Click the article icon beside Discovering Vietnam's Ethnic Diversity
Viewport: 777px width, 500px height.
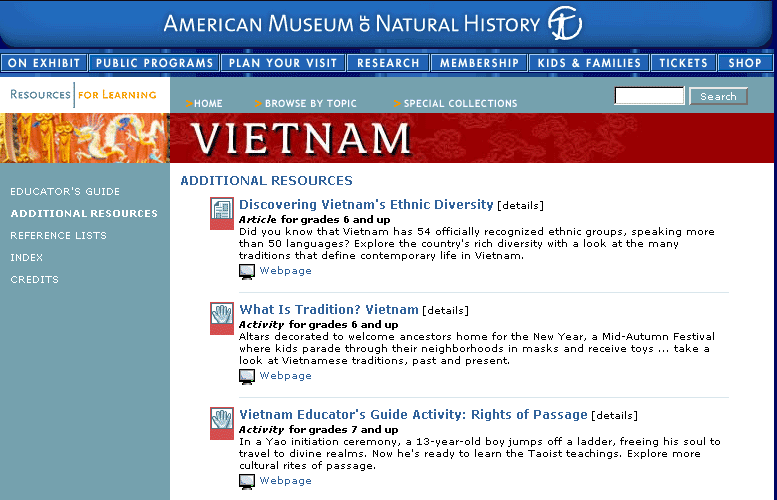pyautogui.click(x=222, y=214)
